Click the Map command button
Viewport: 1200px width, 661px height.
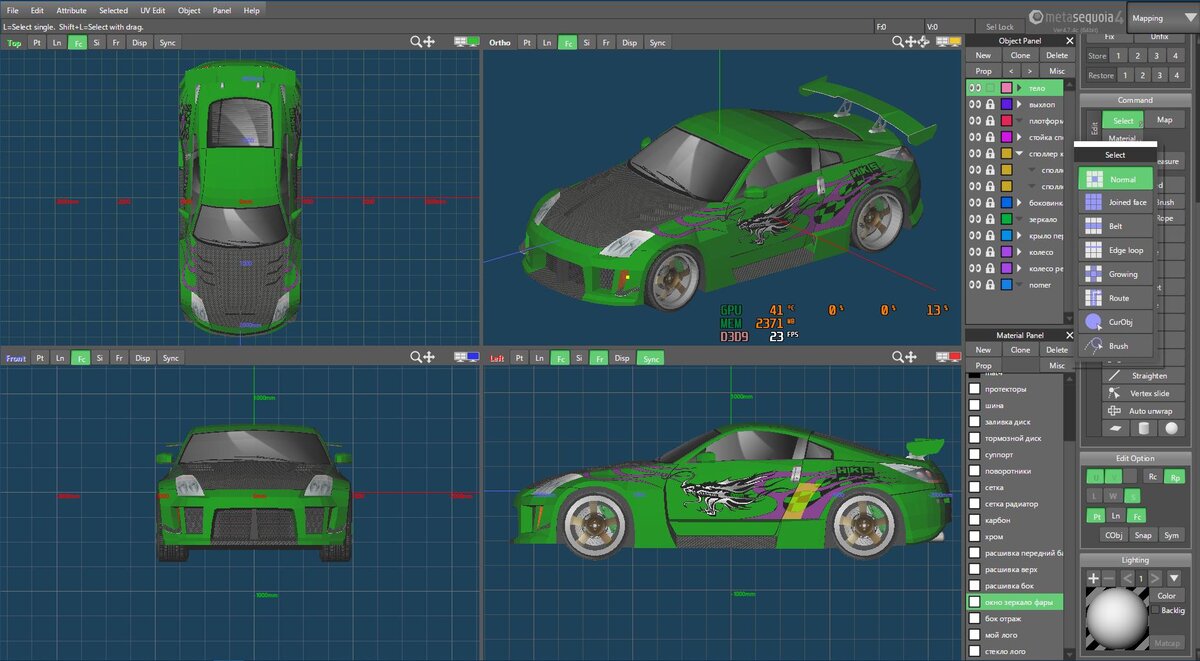tap(1164, 120)
